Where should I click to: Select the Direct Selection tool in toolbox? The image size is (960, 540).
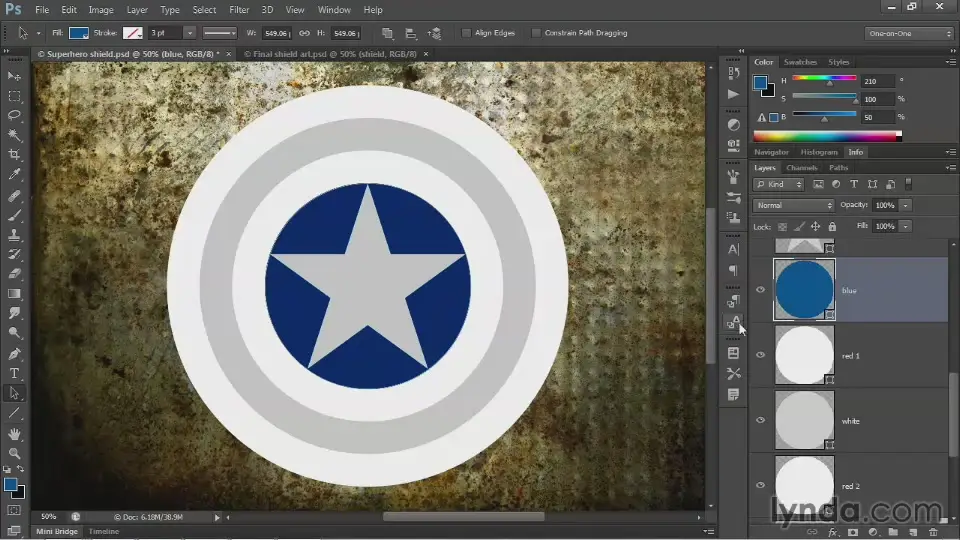pos(15,393)
